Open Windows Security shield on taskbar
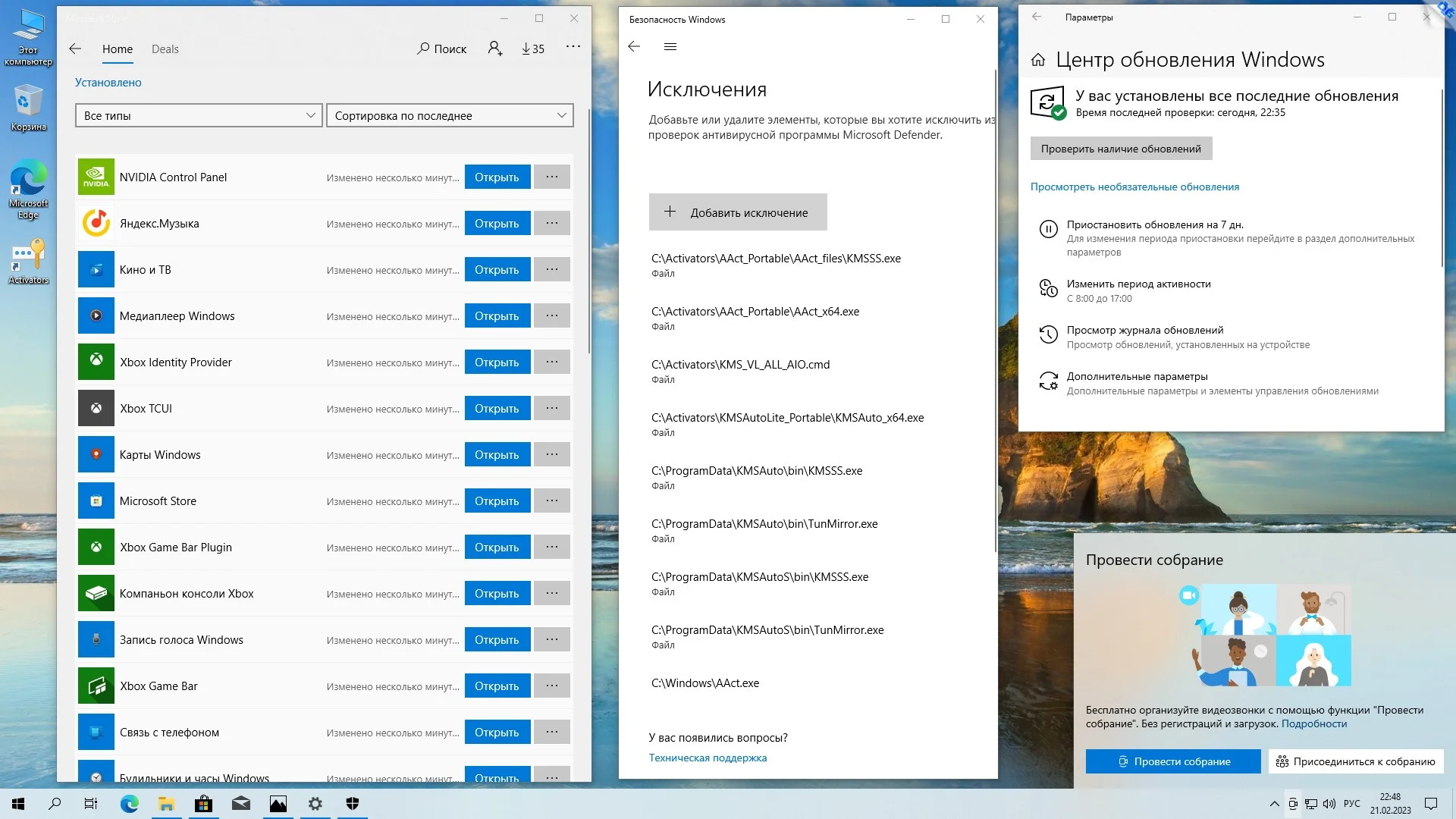 click(x=353, y=804)
